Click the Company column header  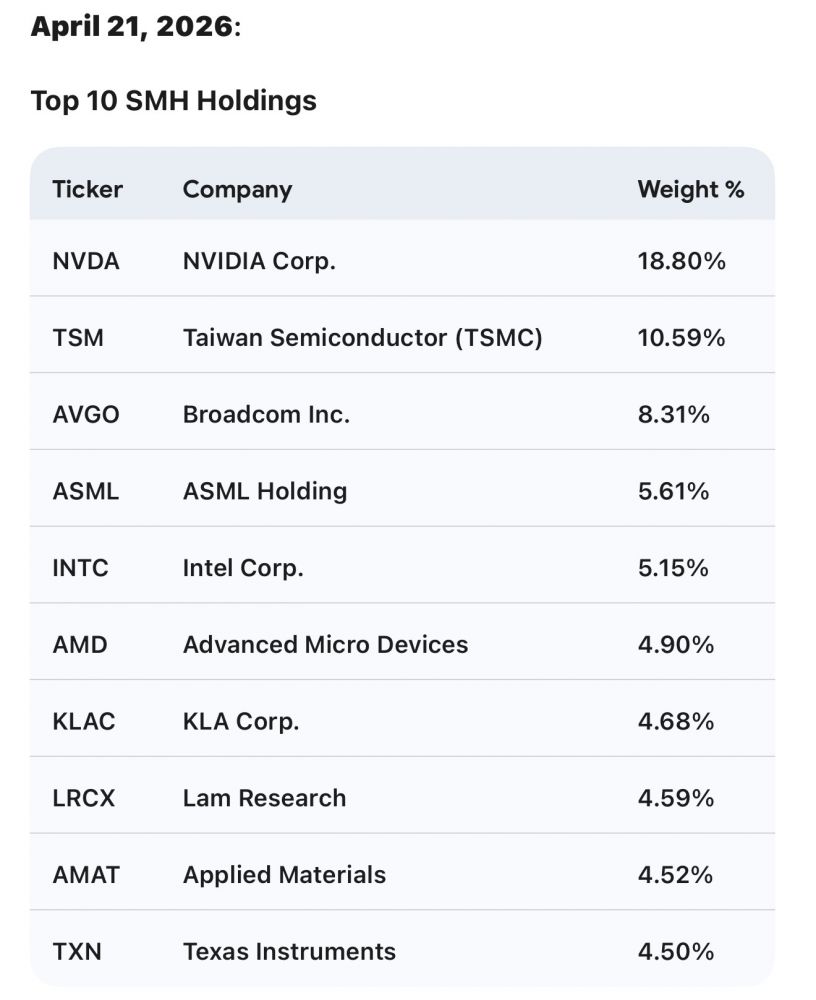(x=237, y=190)
